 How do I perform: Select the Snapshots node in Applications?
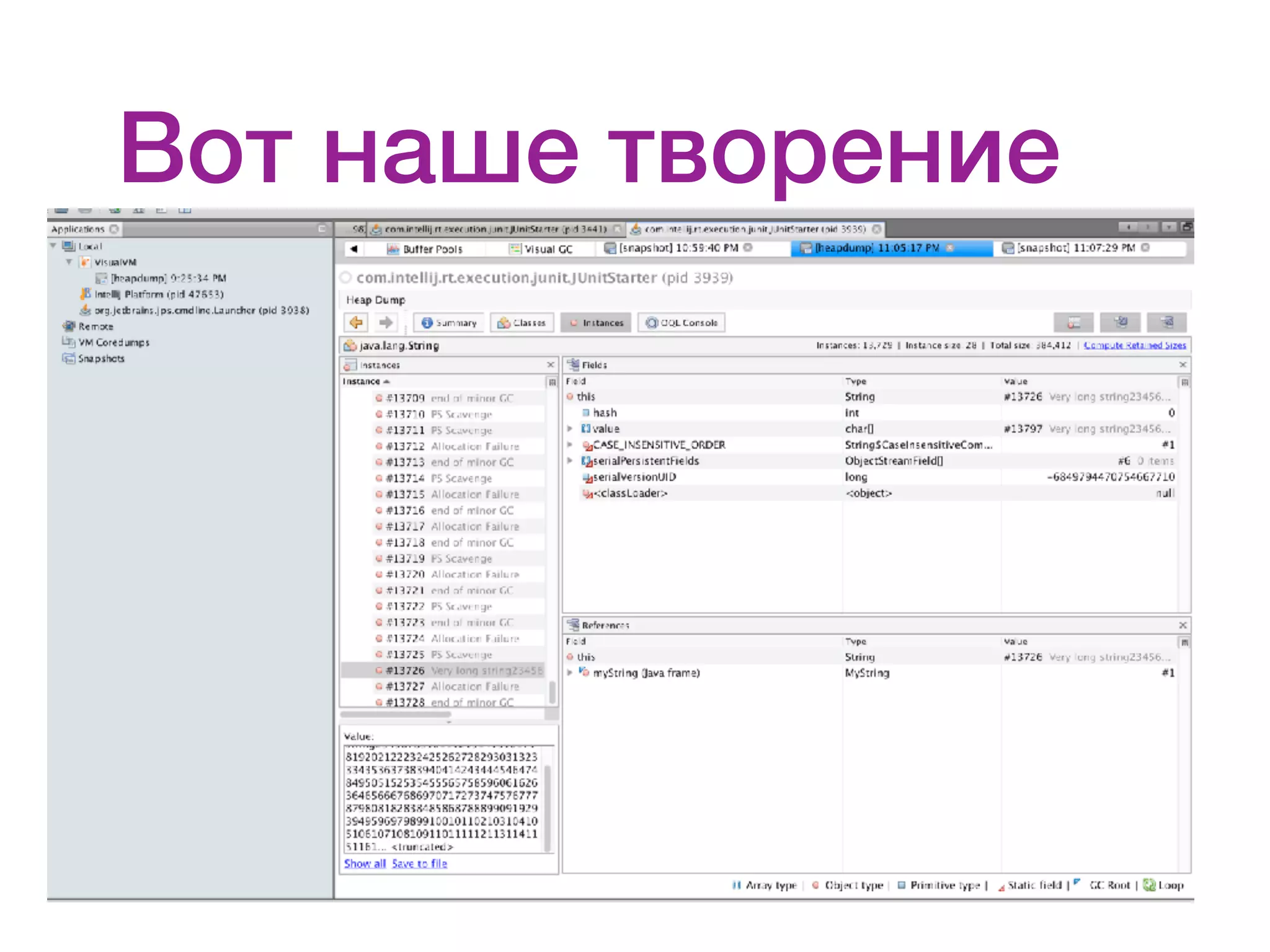coord(101,358)
